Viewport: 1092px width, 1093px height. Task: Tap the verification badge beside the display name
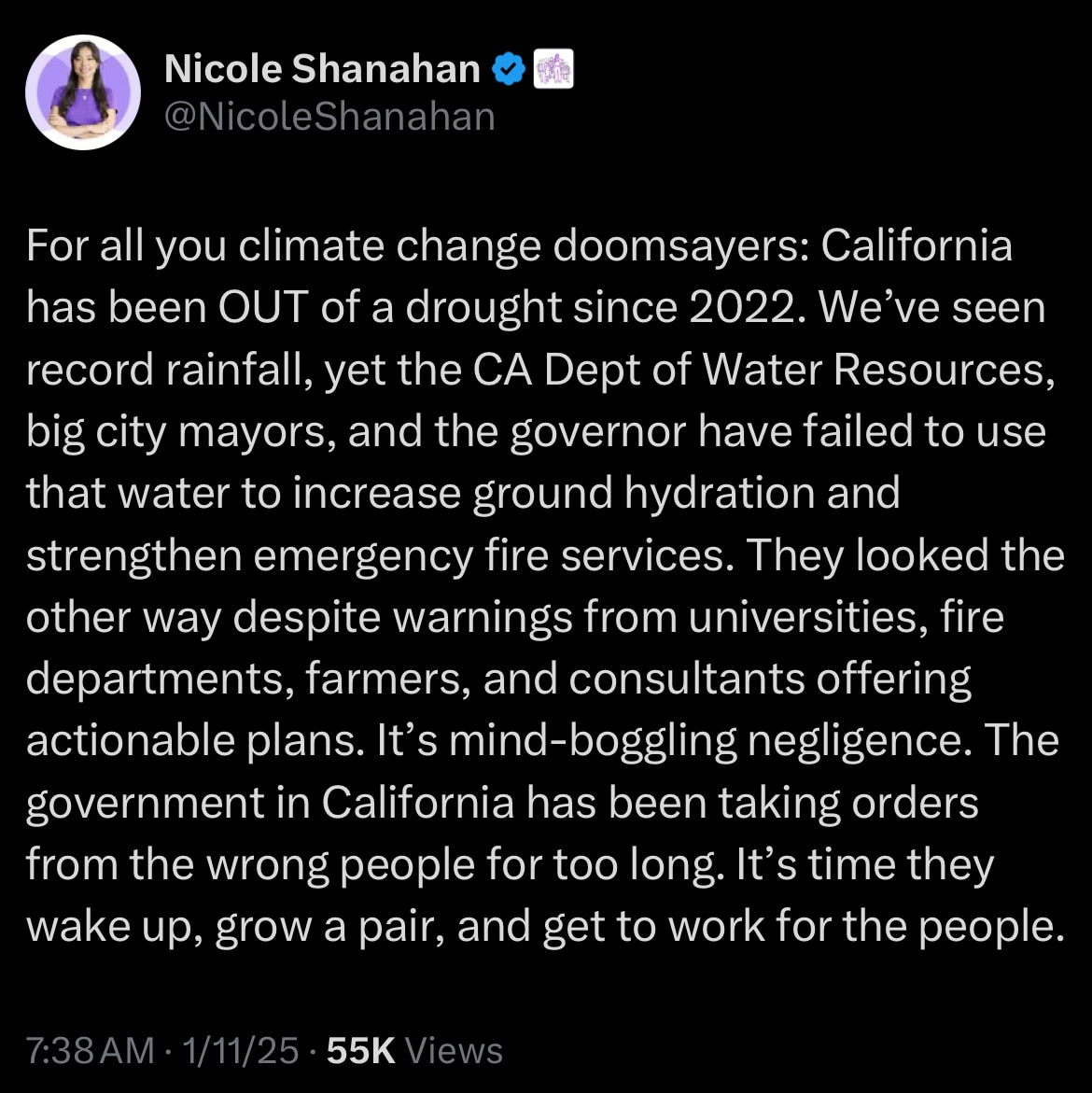coord(508,67)
